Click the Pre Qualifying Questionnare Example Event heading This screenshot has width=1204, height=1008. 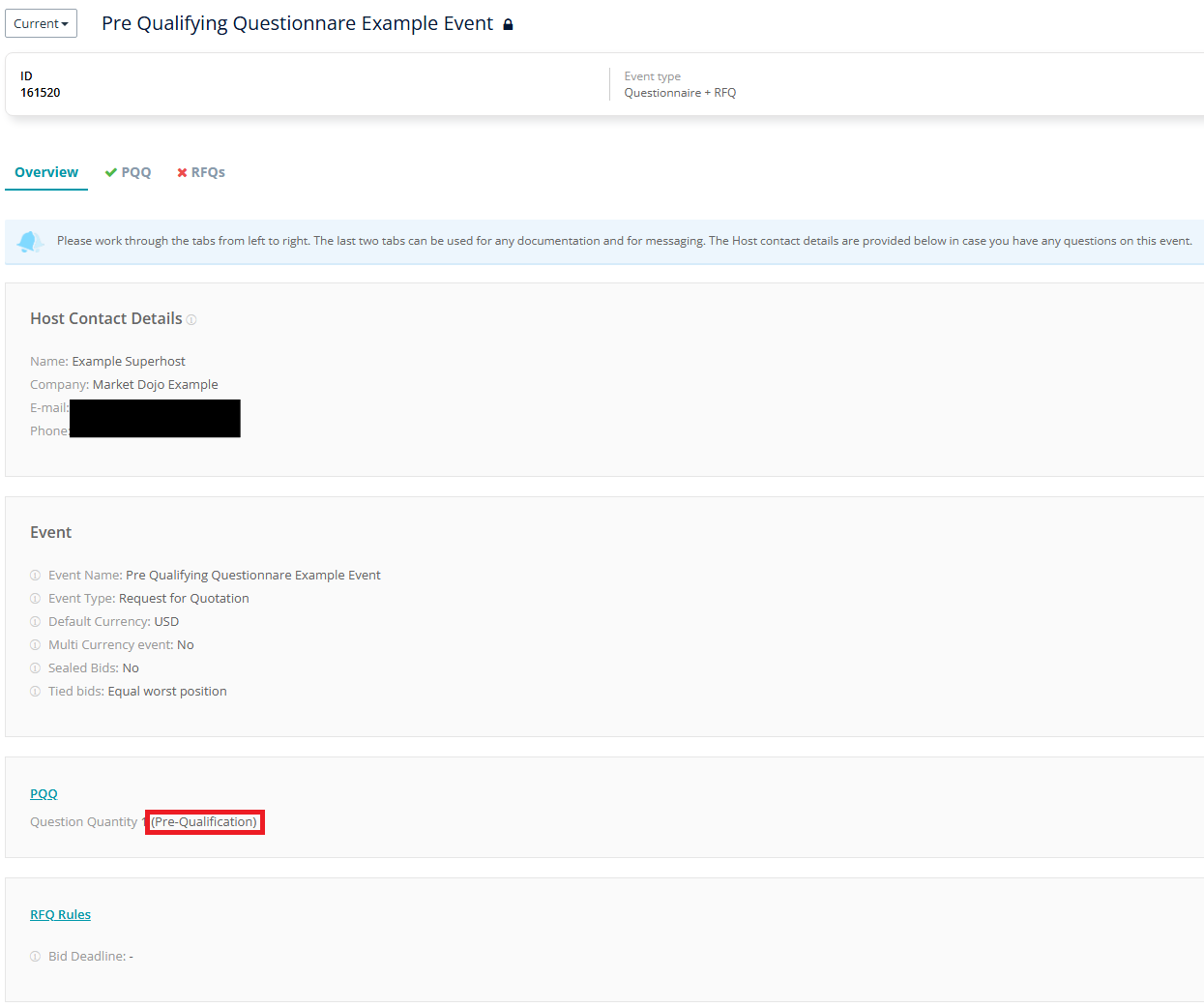[x=297, y=24]
